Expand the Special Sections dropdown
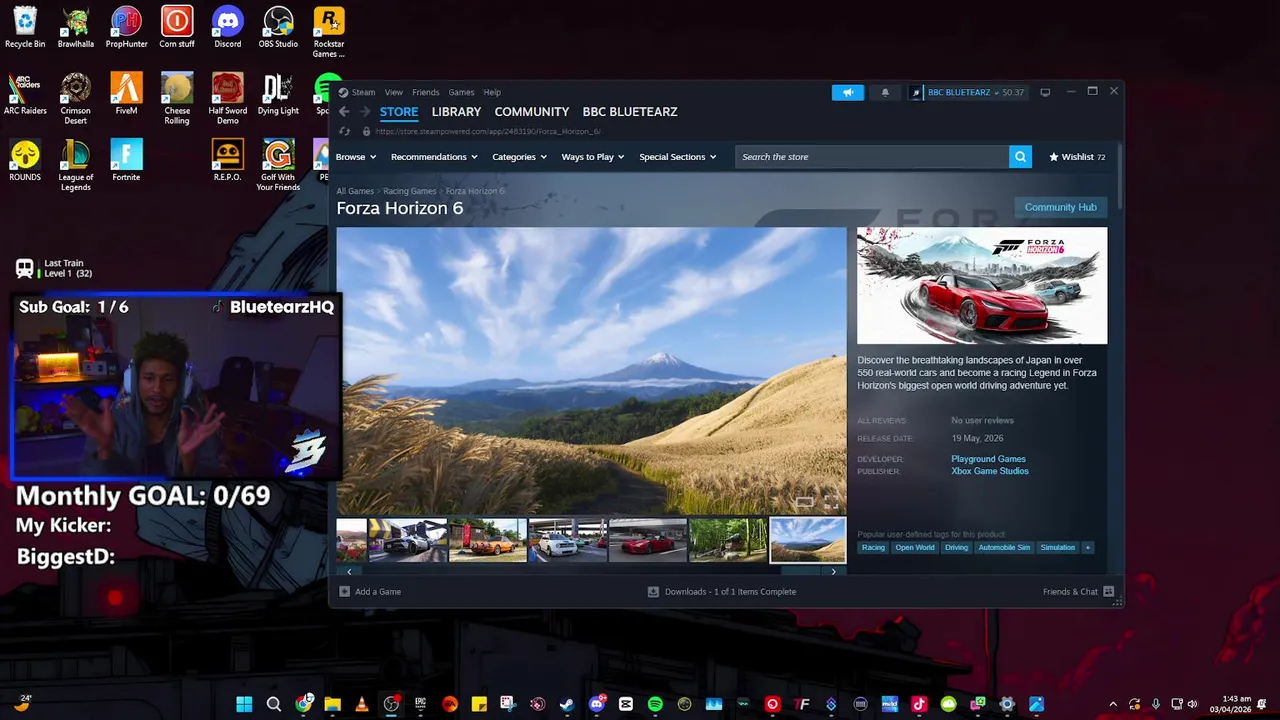 pyautogui.click(x=678, y=157)
